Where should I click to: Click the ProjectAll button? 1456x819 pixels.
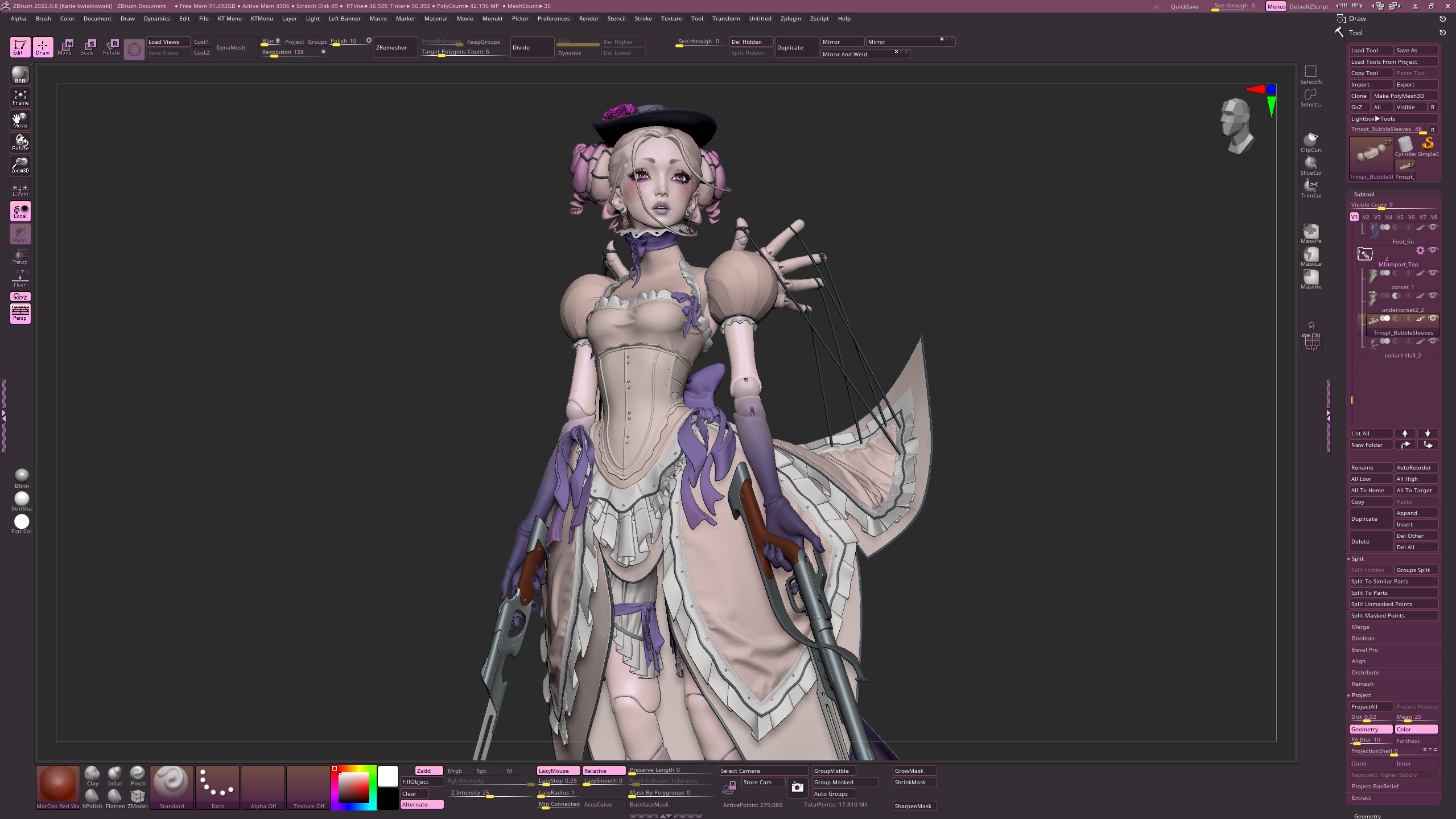(x=1370, y=706)
